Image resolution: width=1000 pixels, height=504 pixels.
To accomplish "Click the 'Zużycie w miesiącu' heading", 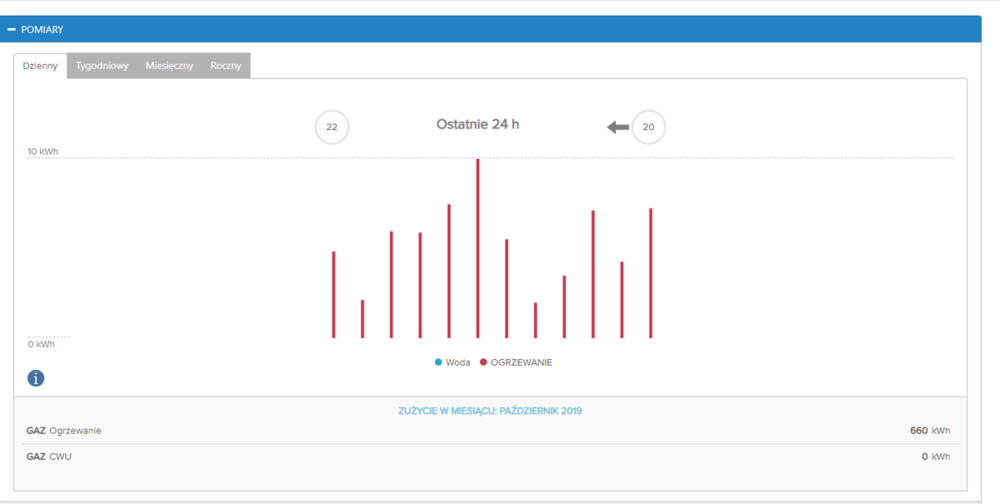I will (x=490, y=410).
